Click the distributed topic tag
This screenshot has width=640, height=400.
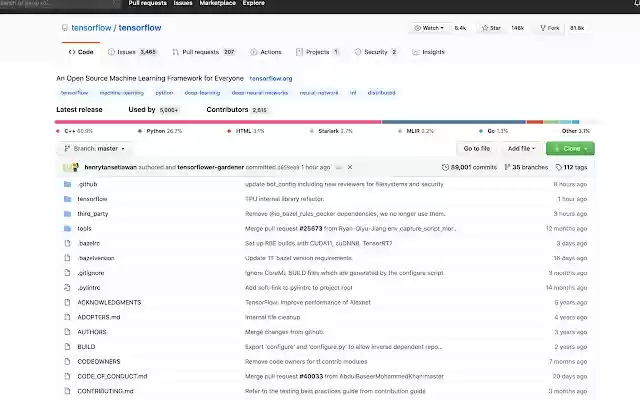point(381,93)
